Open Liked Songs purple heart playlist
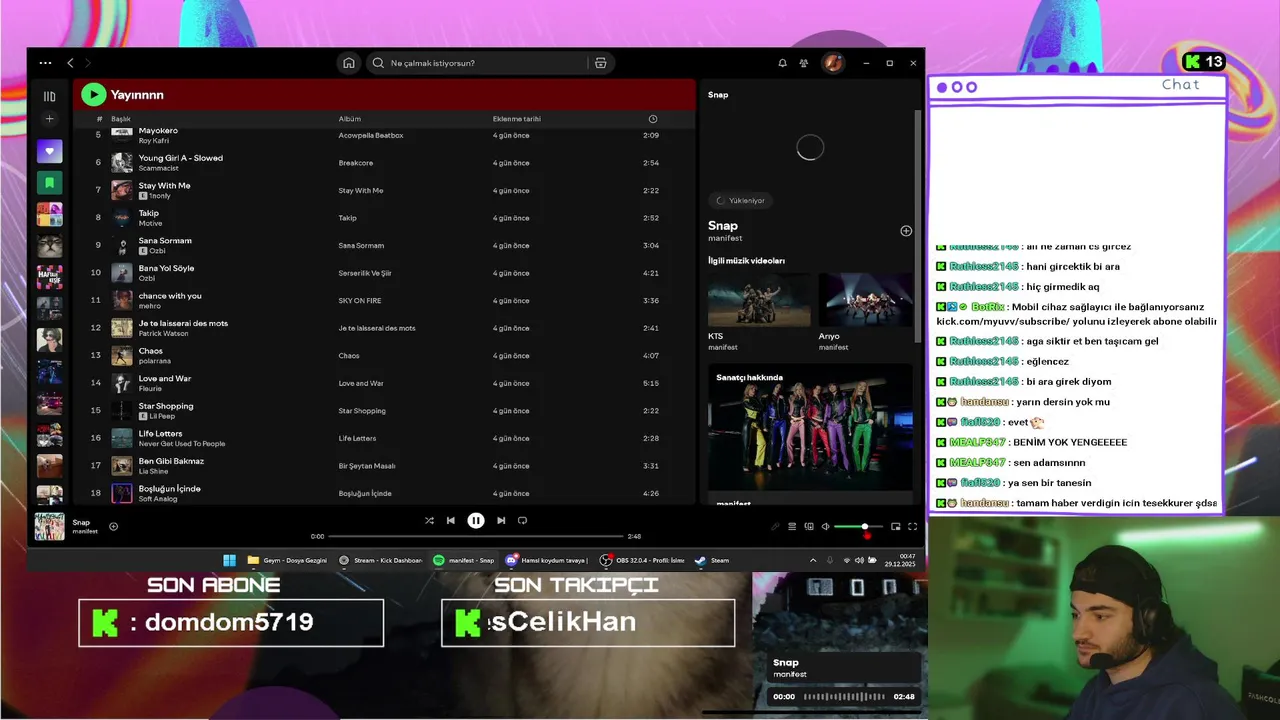1280x720 pixels. (49, 151)
